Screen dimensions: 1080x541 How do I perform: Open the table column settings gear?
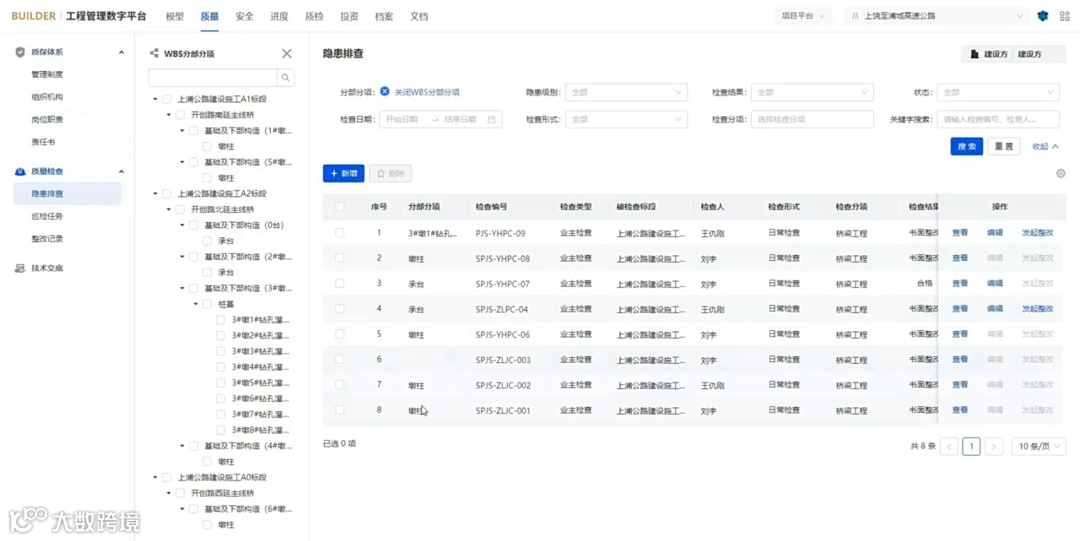coord(1061,174)
